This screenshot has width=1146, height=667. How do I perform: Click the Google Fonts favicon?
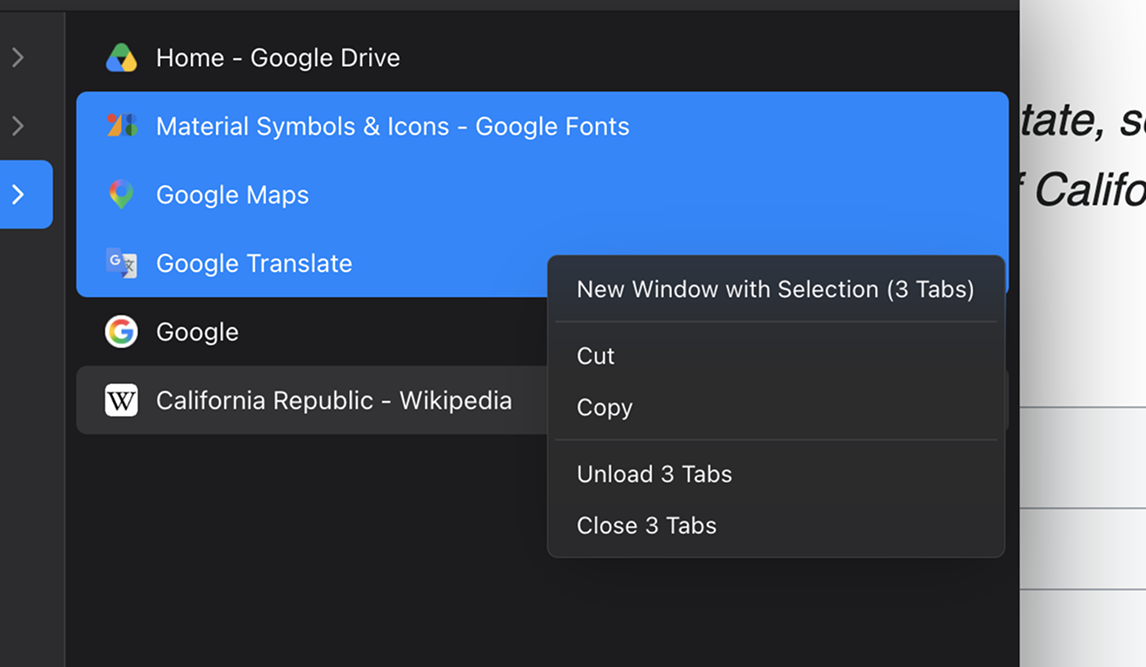[121, 126]
